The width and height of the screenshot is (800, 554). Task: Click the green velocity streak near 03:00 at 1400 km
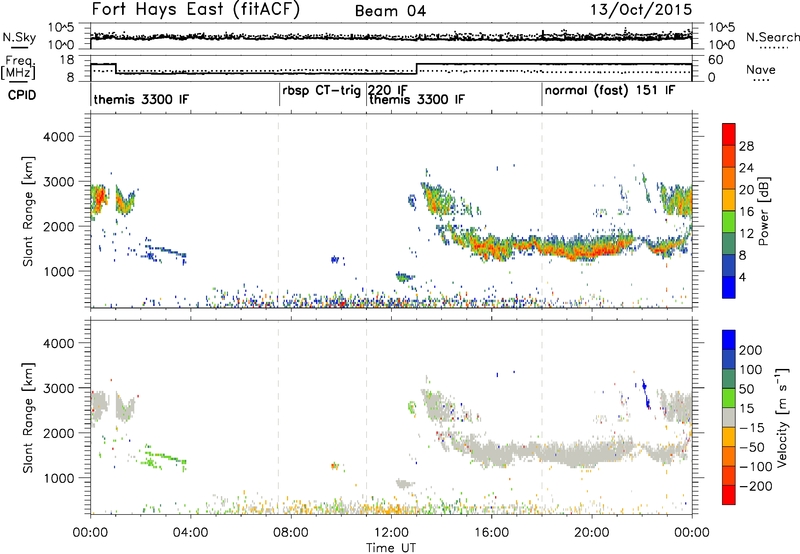pos(165,456)
